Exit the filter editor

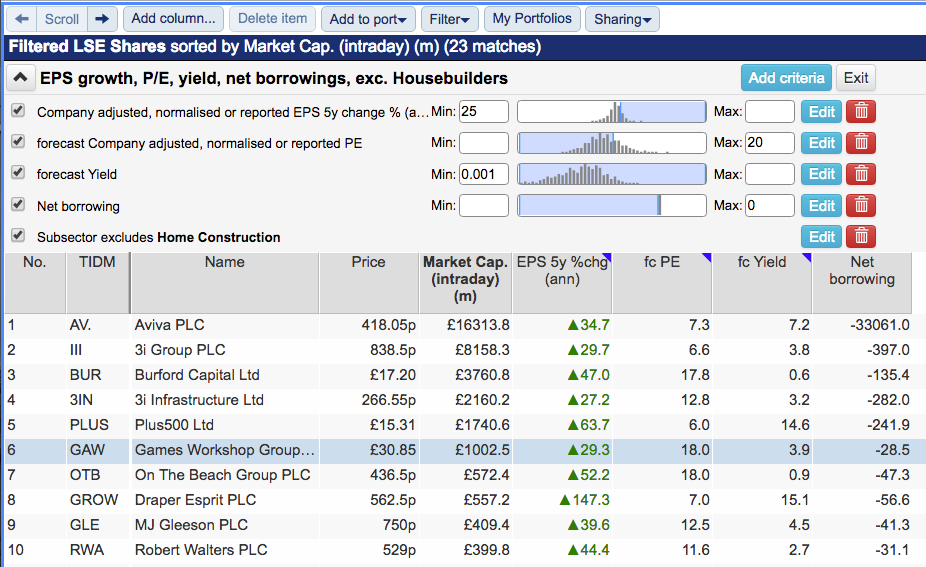(x=856, y=78)
